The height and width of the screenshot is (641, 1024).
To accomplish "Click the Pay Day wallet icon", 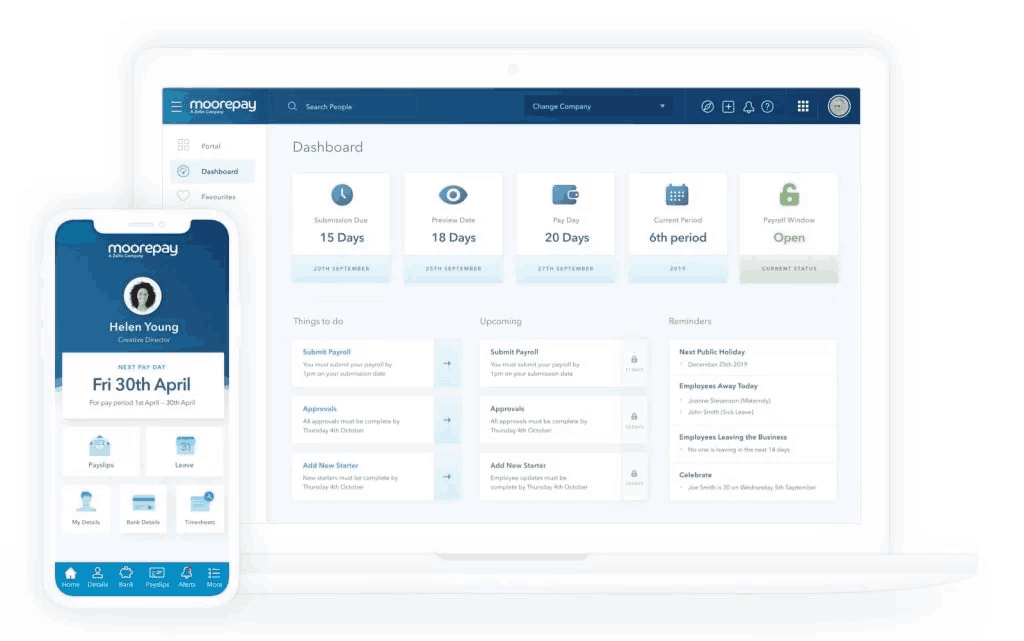I will pos(566,195).
